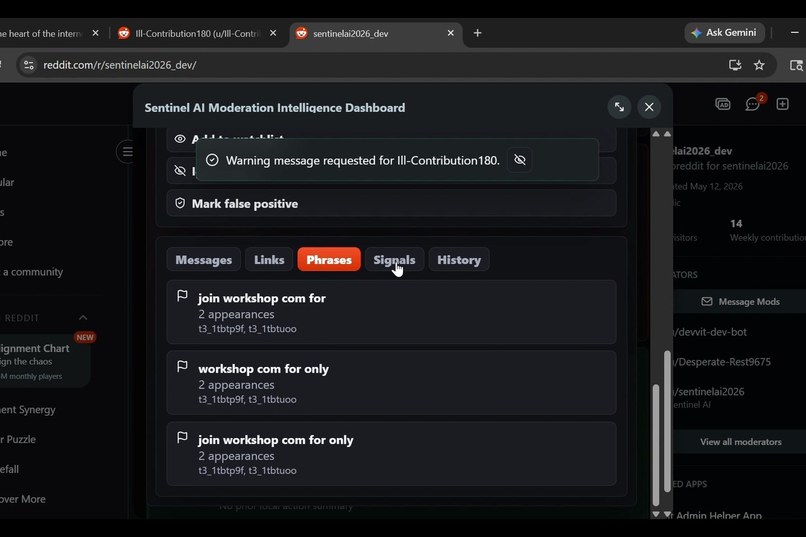Viewport: 806px width, 537px height.
Task: Click the search side panel icon in toolbar
Action: 796,65
